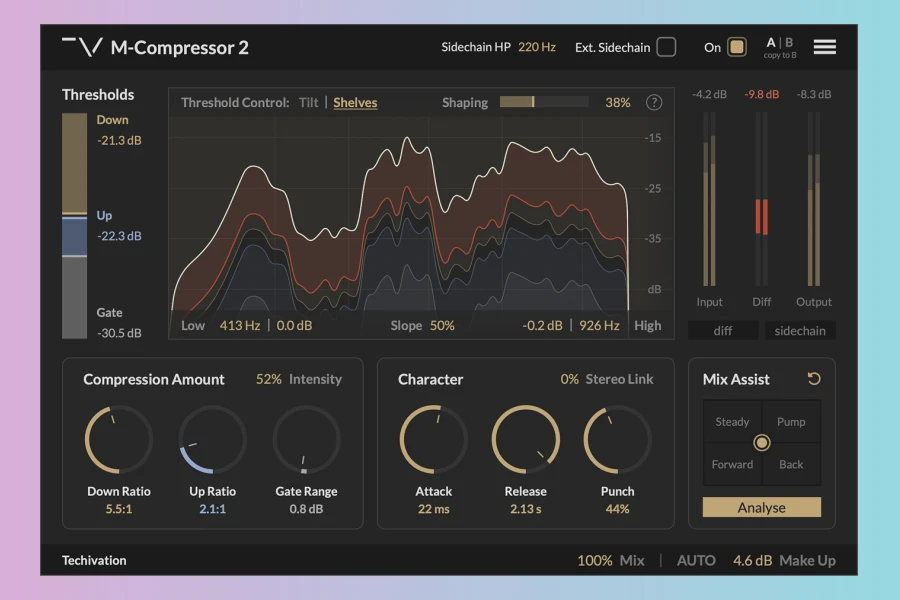Viewport: 900px width, 600px height.
Task: Reset Mix Assist with the circular arrow
Action: coord(813,379)
